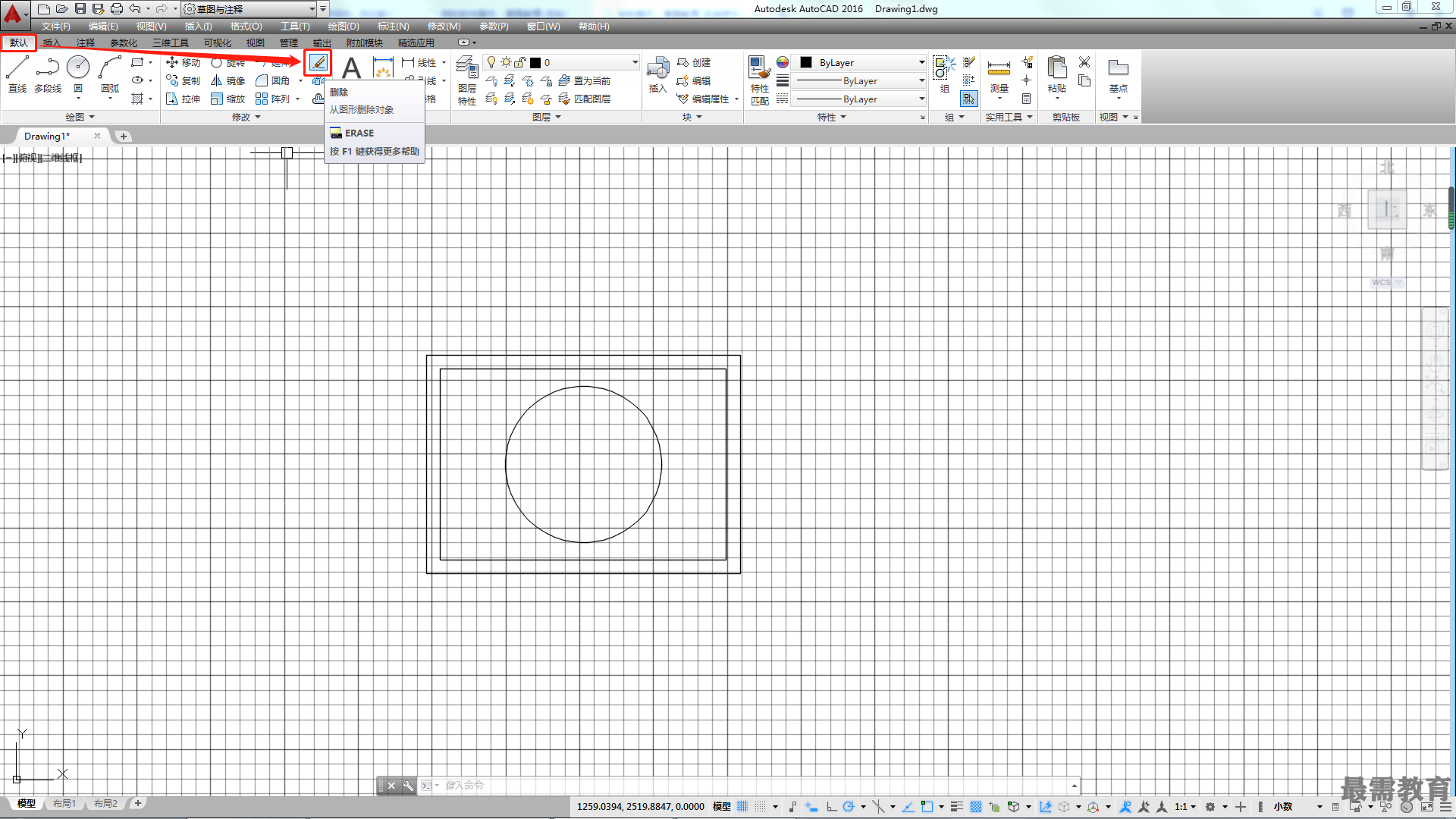Click Match Properties (特性匹配) icon

[x=759, y=80]
